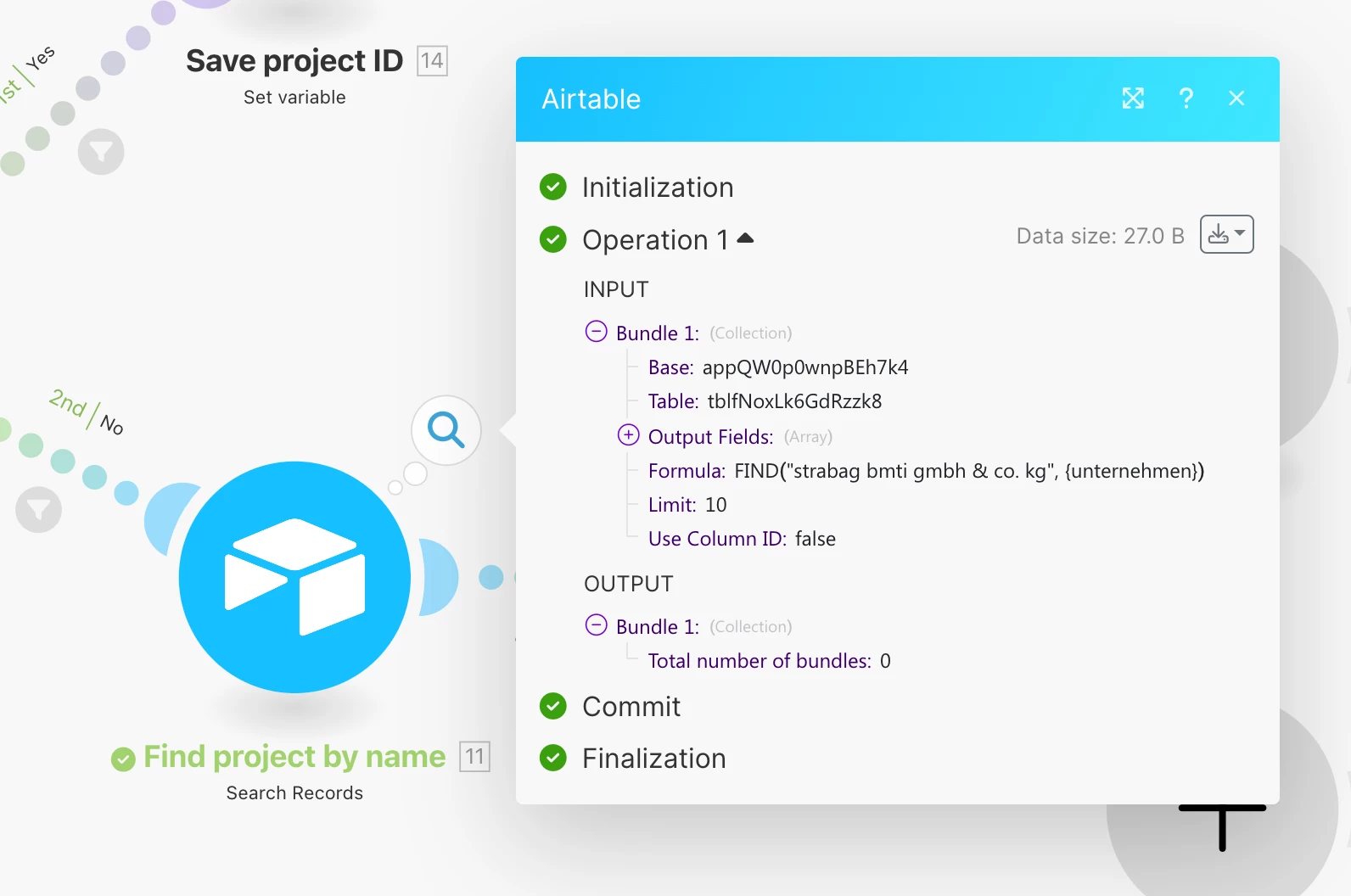The image size is (1351, 896).
Task: Collapse Operation 1 details
Action: point(745,238)
